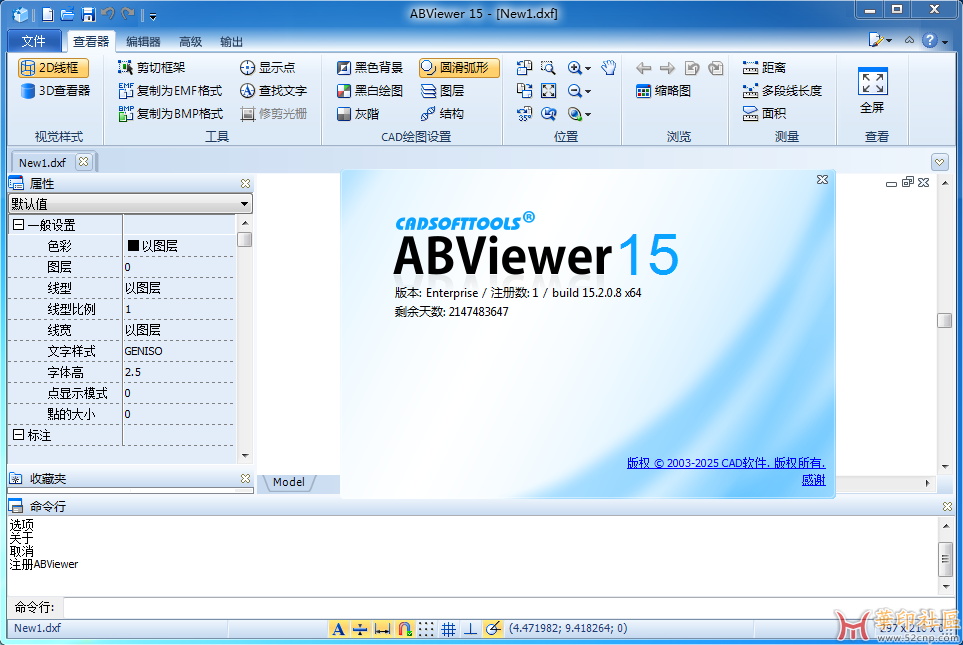
Task: Switch to the 高级 ribbon tab
Action: (190, 41)
